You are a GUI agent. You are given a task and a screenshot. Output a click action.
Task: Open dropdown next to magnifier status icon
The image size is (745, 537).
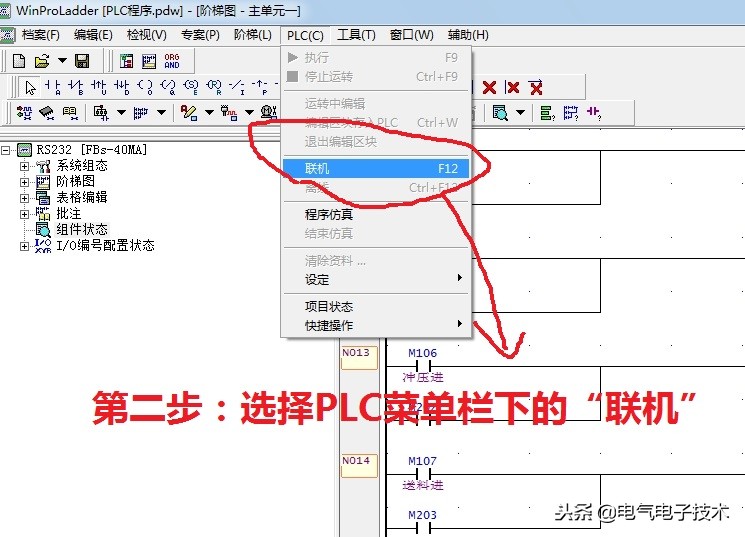(x=520, y=113)
